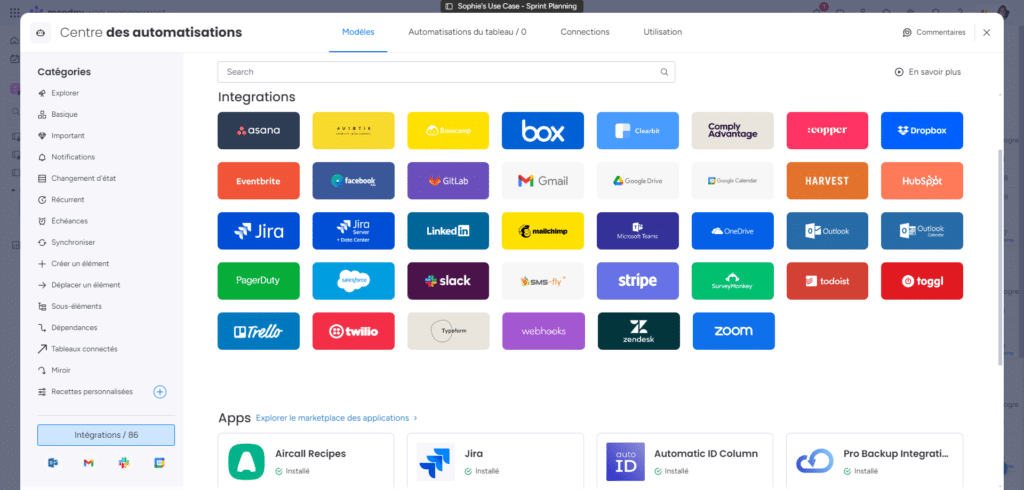The width and height of the screenshot is (1024, 490).
Task: Select the Zendesk integration tile
Action: pos(639,331)
